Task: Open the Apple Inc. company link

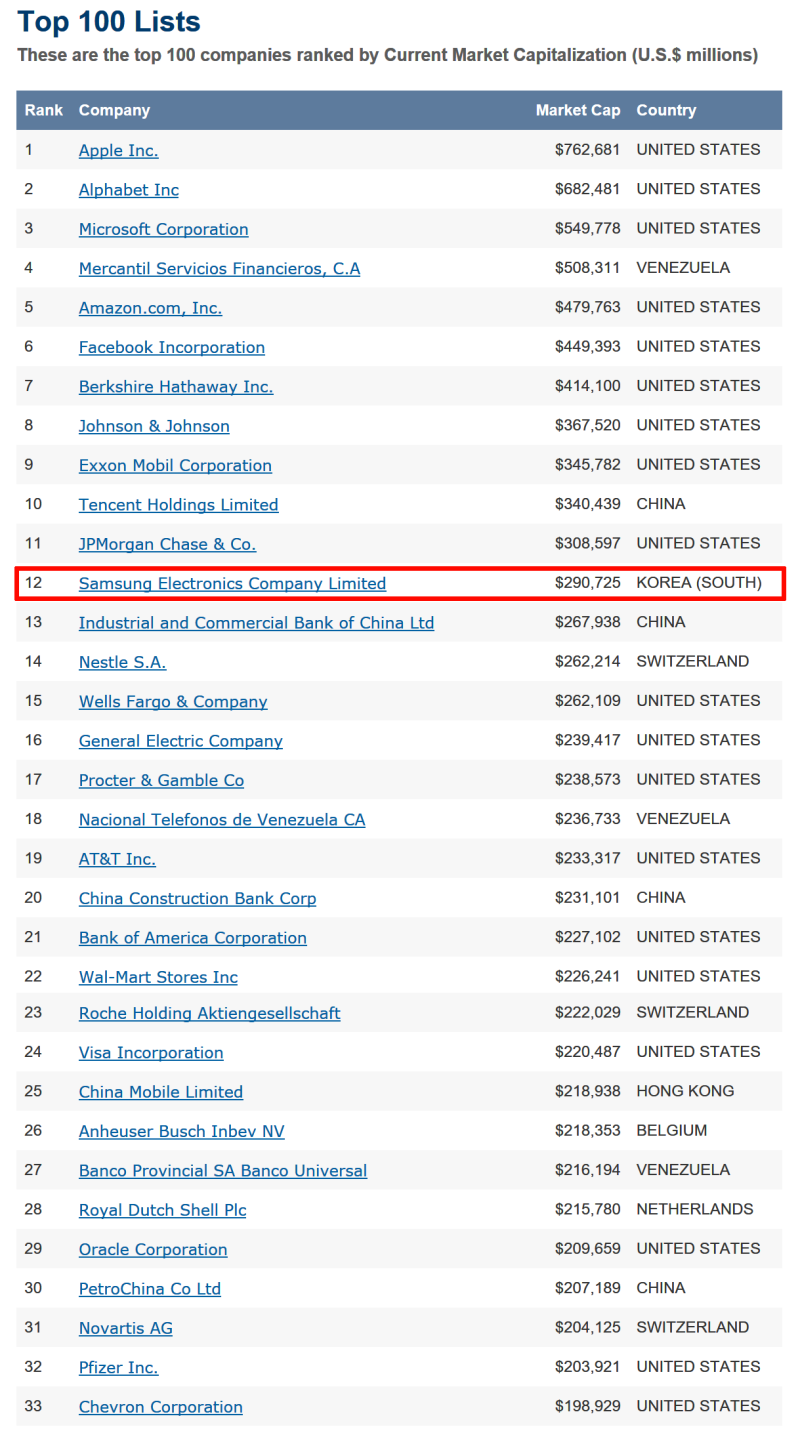Action: [118, 151]
